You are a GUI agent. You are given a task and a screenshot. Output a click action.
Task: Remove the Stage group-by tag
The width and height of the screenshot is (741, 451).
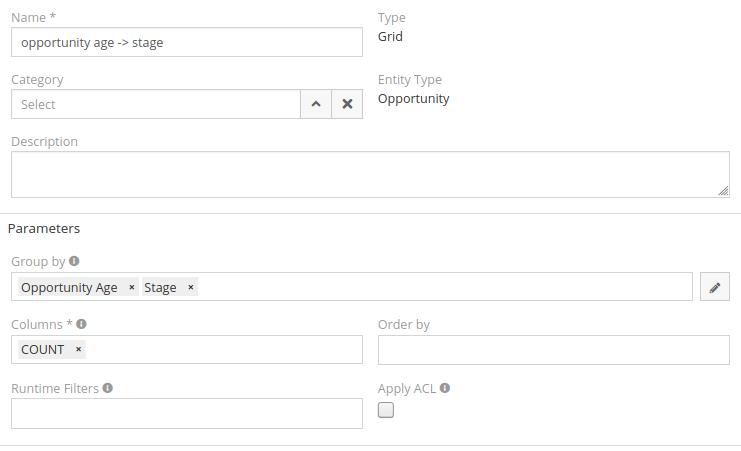(x=191, y=288)
